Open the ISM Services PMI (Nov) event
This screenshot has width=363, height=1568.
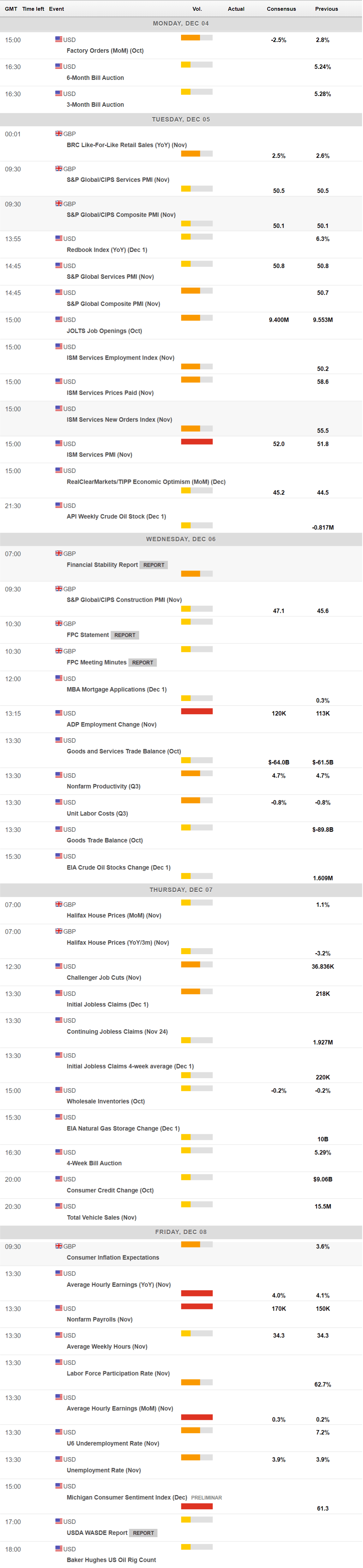99,455
